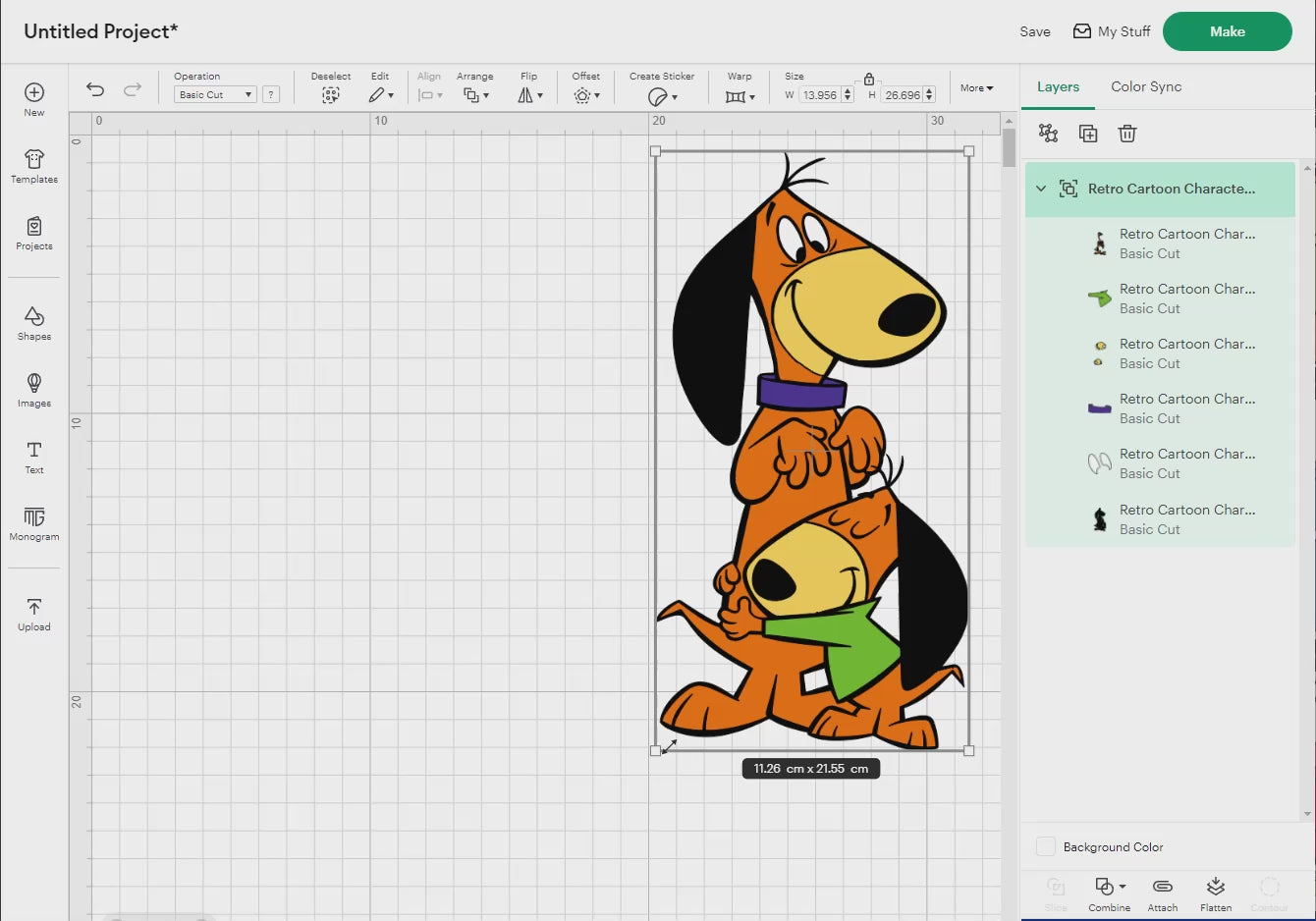Click the Save link
The width and height of the screenshot is (1316, 921).
[1035, 31]
